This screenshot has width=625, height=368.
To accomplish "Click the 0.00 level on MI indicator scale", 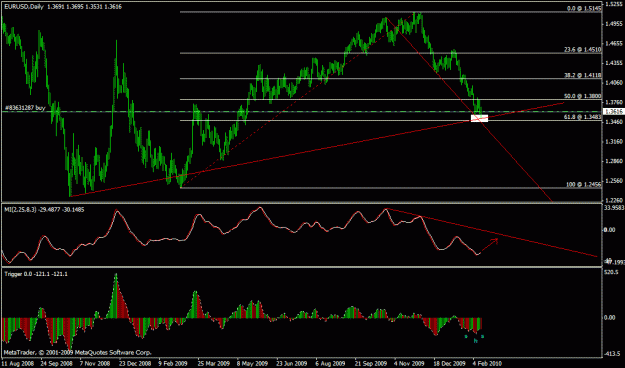I will (x=611, y=230).
